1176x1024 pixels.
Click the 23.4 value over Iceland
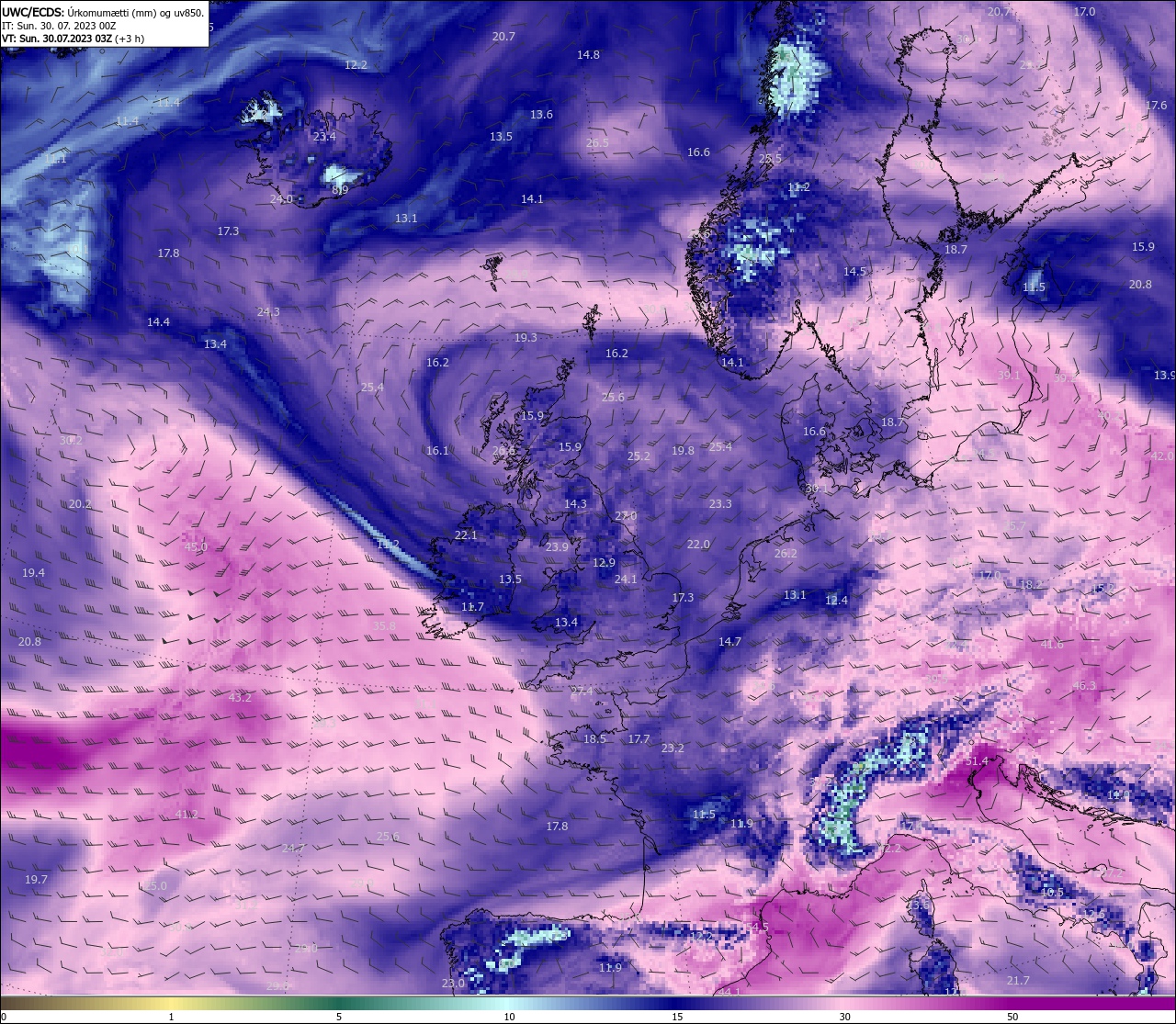click(x=324, y=137)
